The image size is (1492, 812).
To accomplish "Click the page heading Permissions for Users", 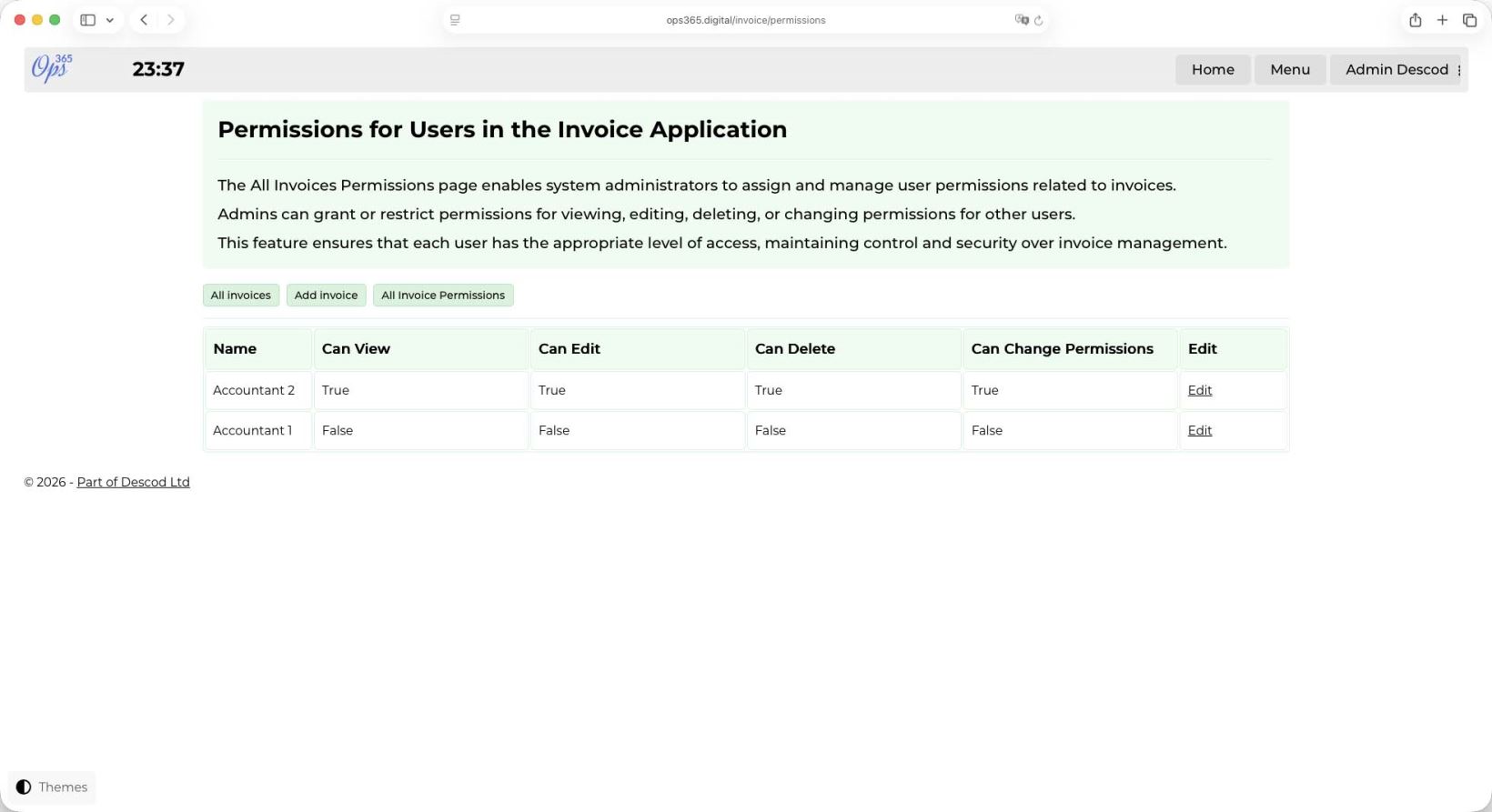I will coord(502,129).
